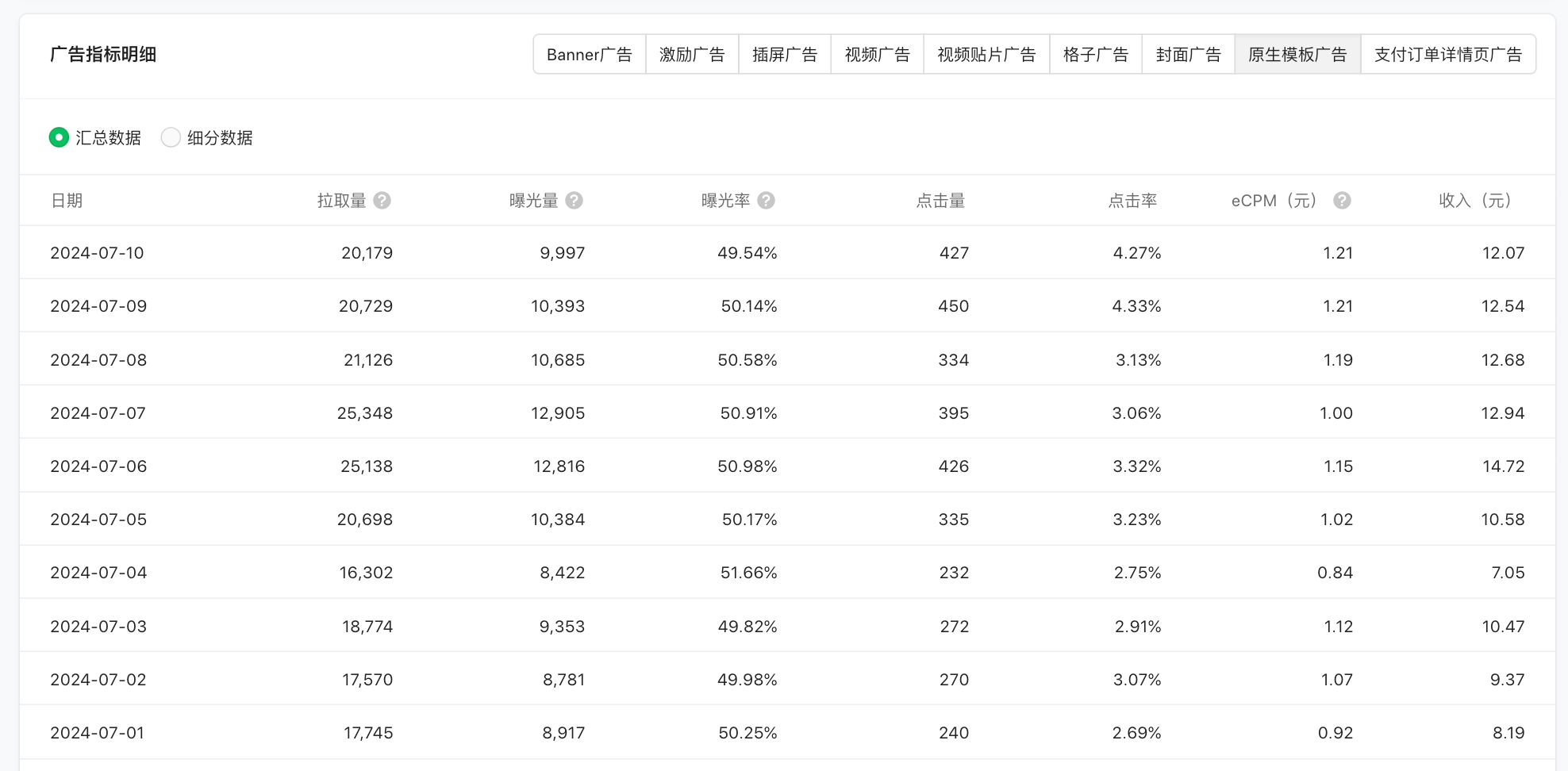The height and width of the screenshot is (771, 1568).
Task: Switch to the 激励广告 tab
Action: point(692,54)
